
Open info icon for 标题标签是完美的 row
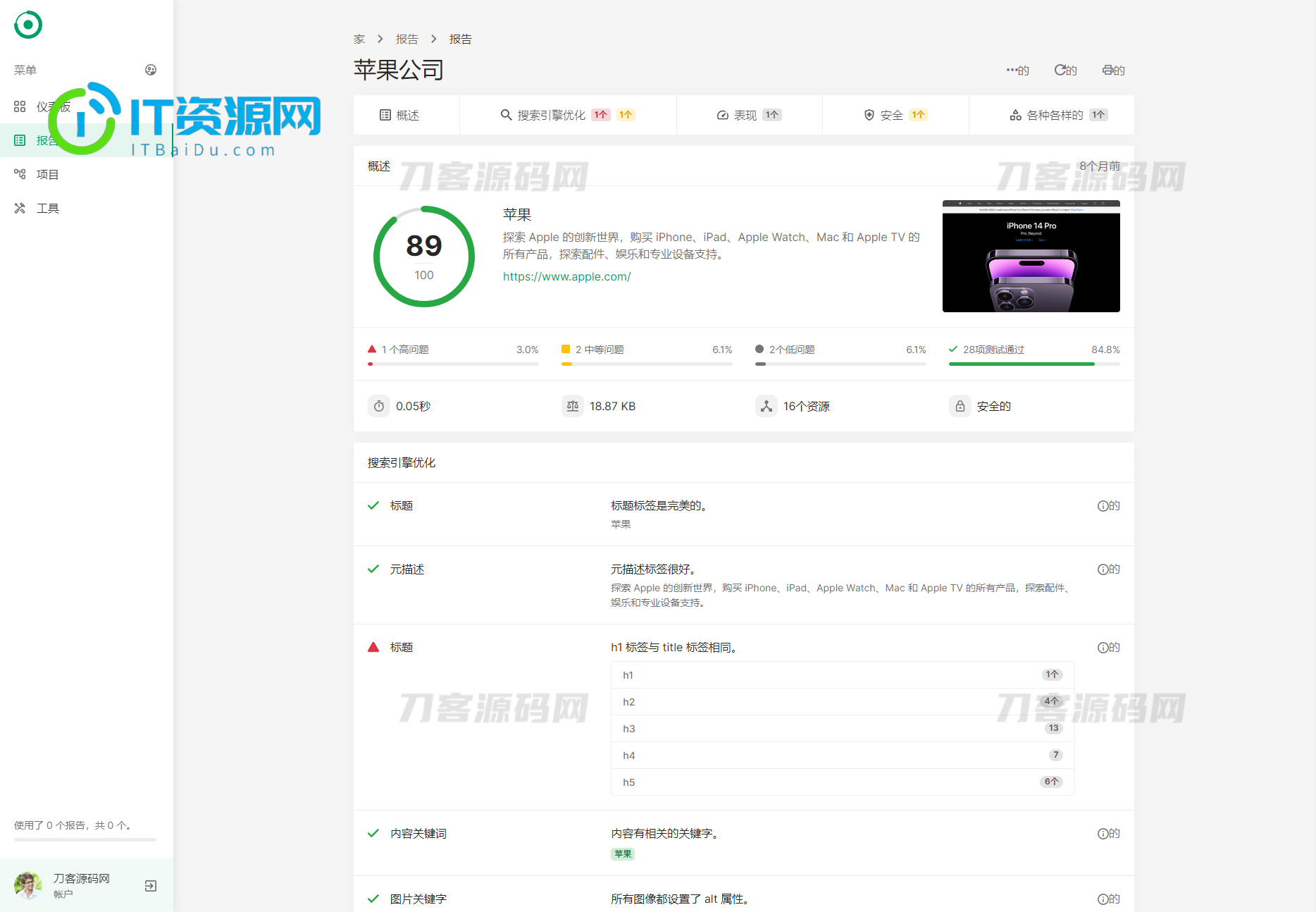[x=1108, y=505]
